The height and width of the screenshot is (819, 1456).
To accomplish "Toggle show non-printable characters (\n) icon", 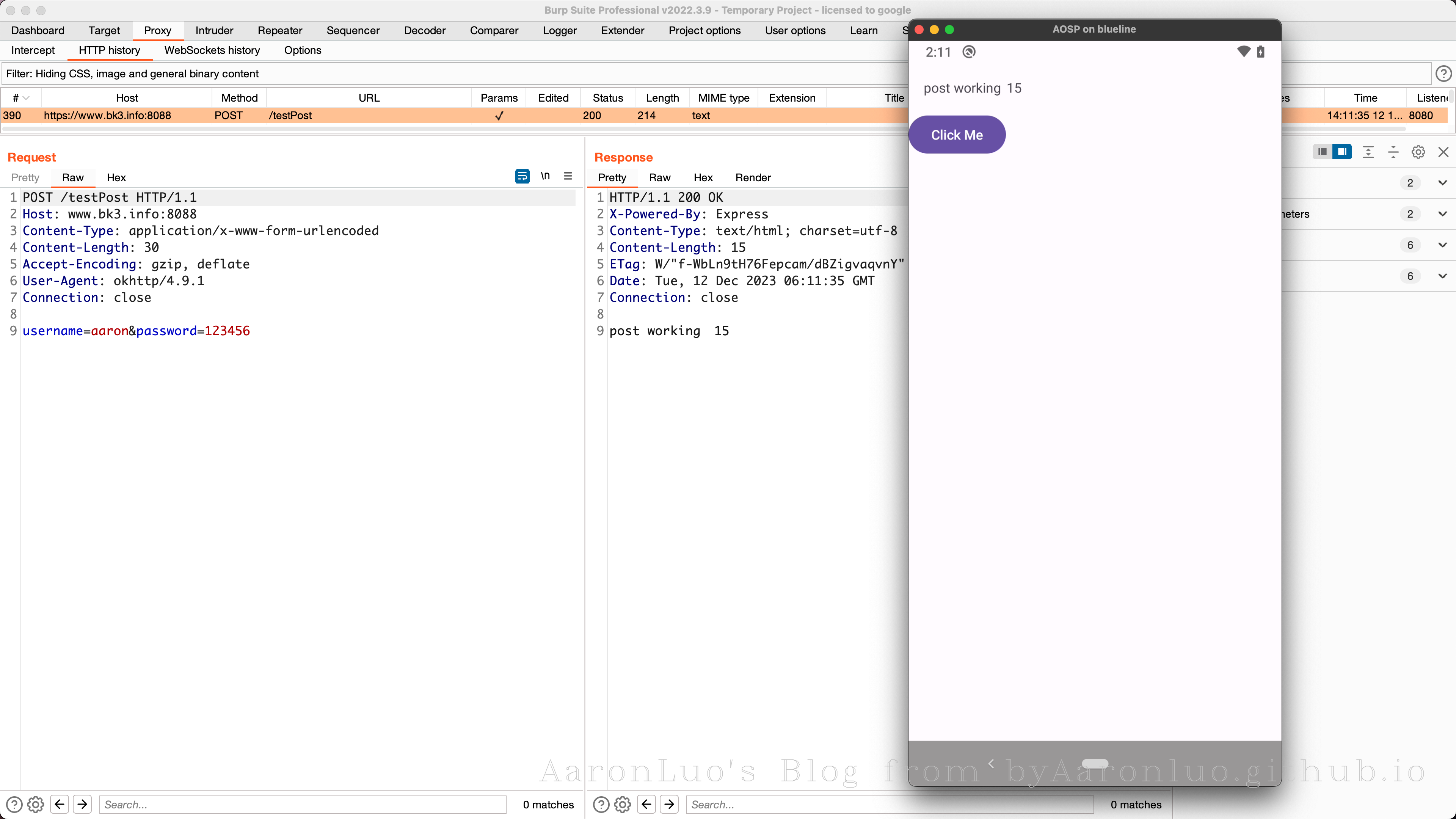I will [x=545, y=176].
